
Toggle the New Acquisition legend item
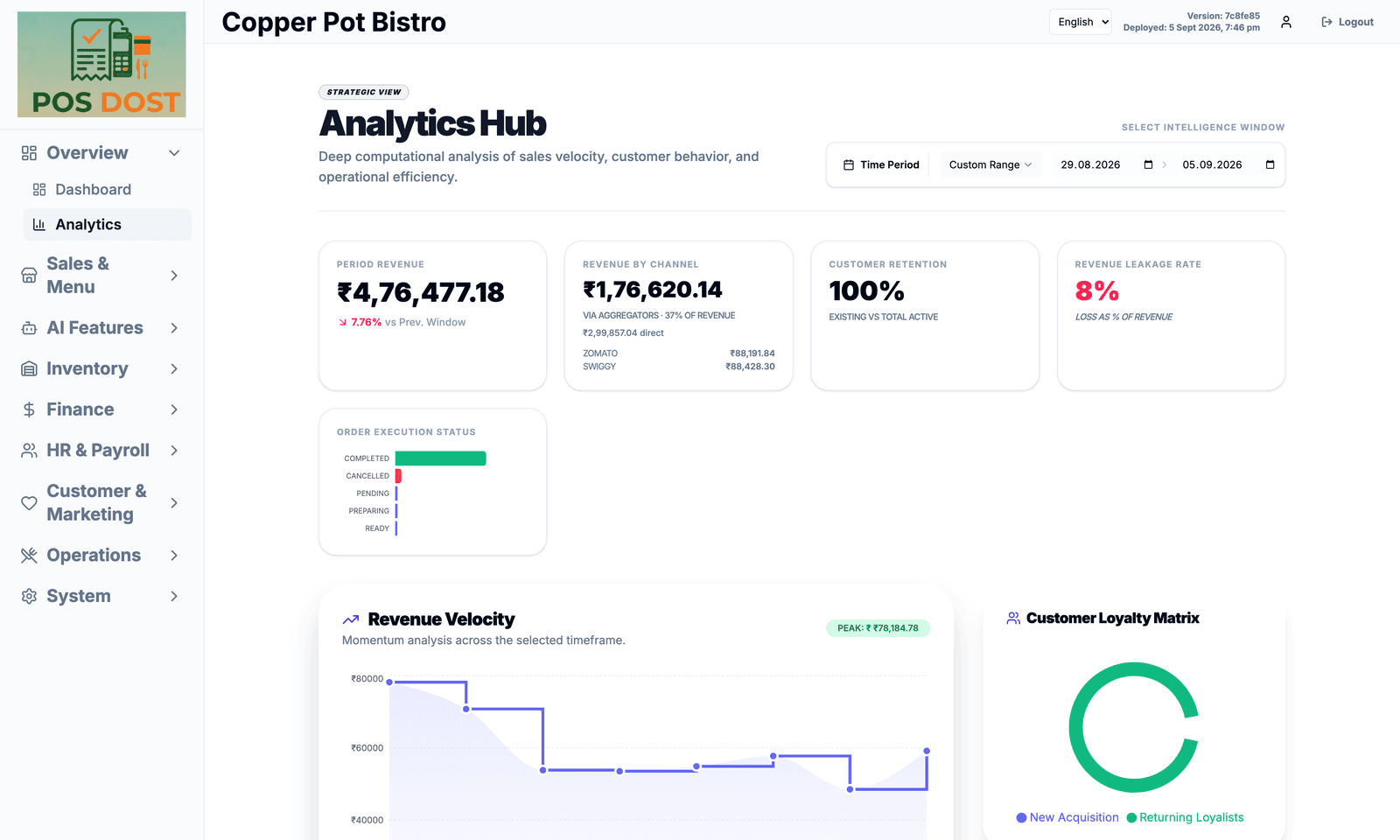coord(1067,818)
